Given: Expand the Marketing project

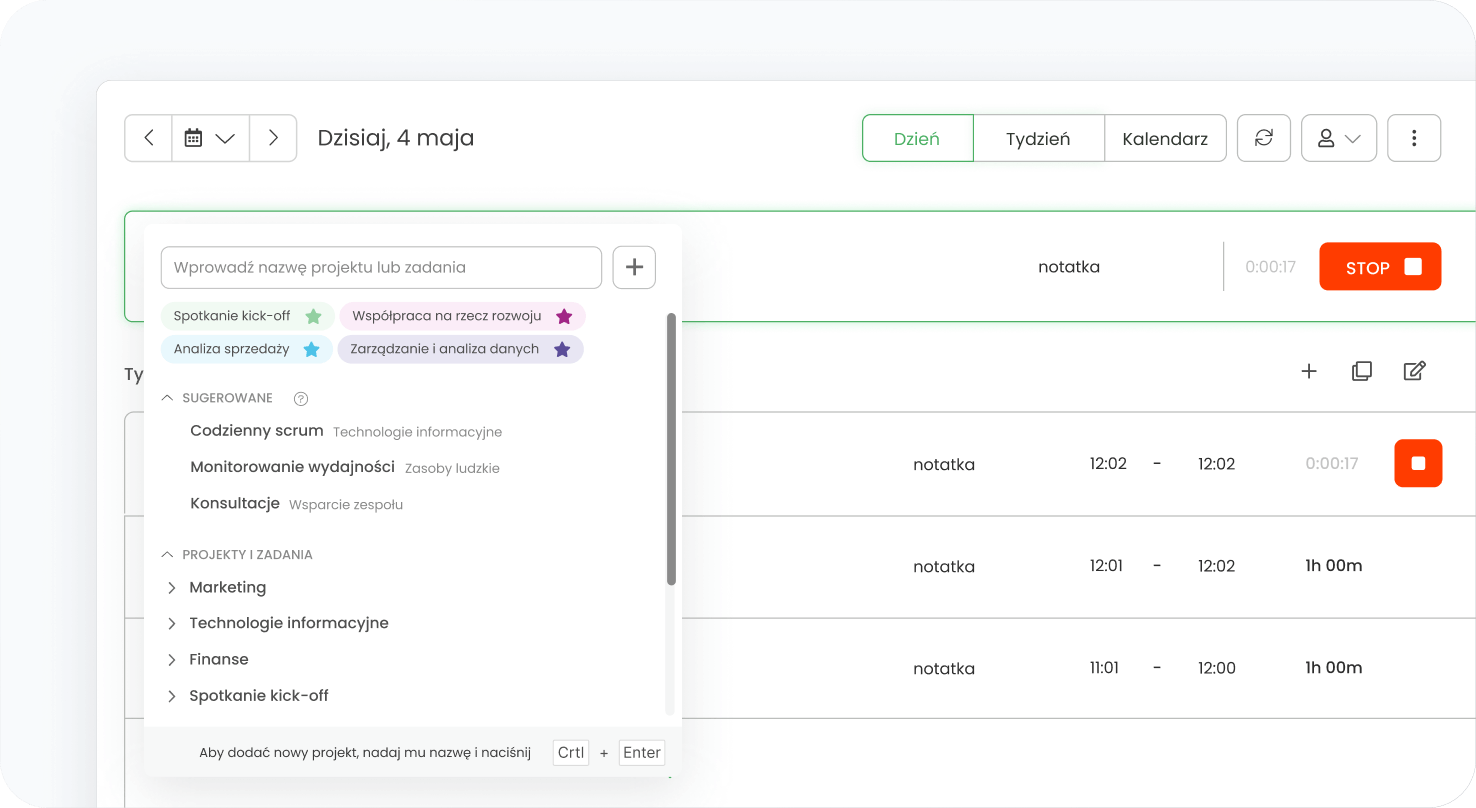Looking at the screenshot, I should click(x=172, y=587).
